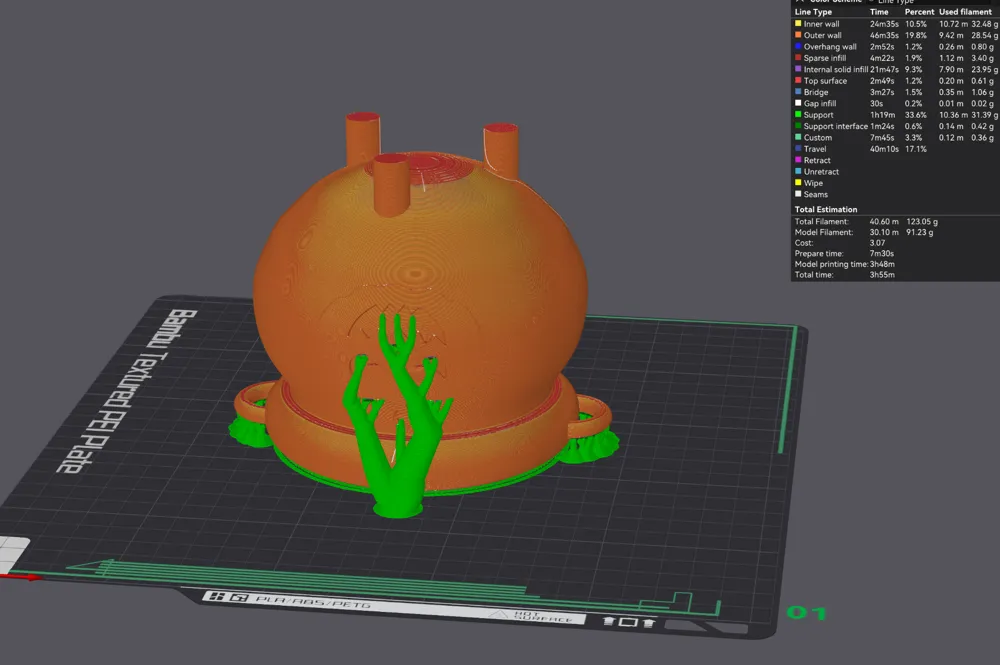
Task: Click the Cost value "3.07"
Action: pos(878,243)
